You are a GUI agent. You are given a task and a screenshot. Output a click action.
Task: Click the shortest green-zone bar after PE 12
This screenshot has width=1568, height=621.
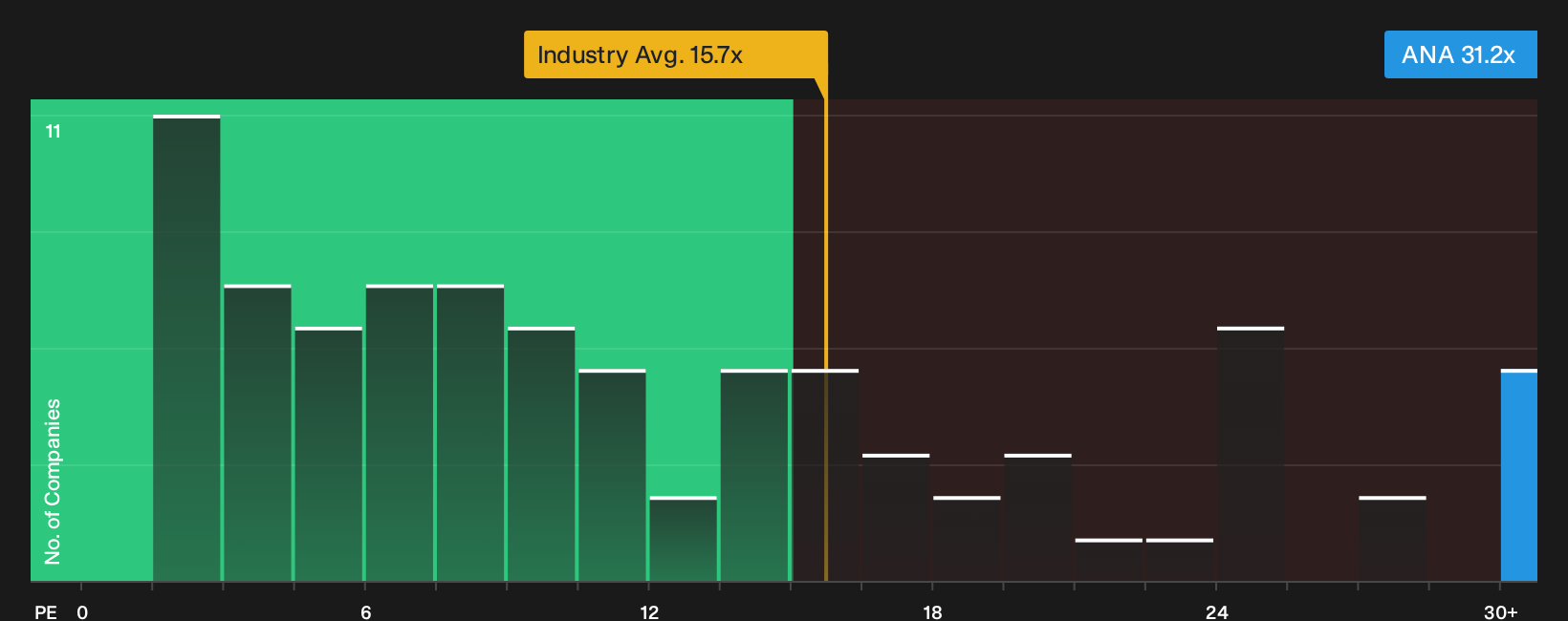(683, 539)
